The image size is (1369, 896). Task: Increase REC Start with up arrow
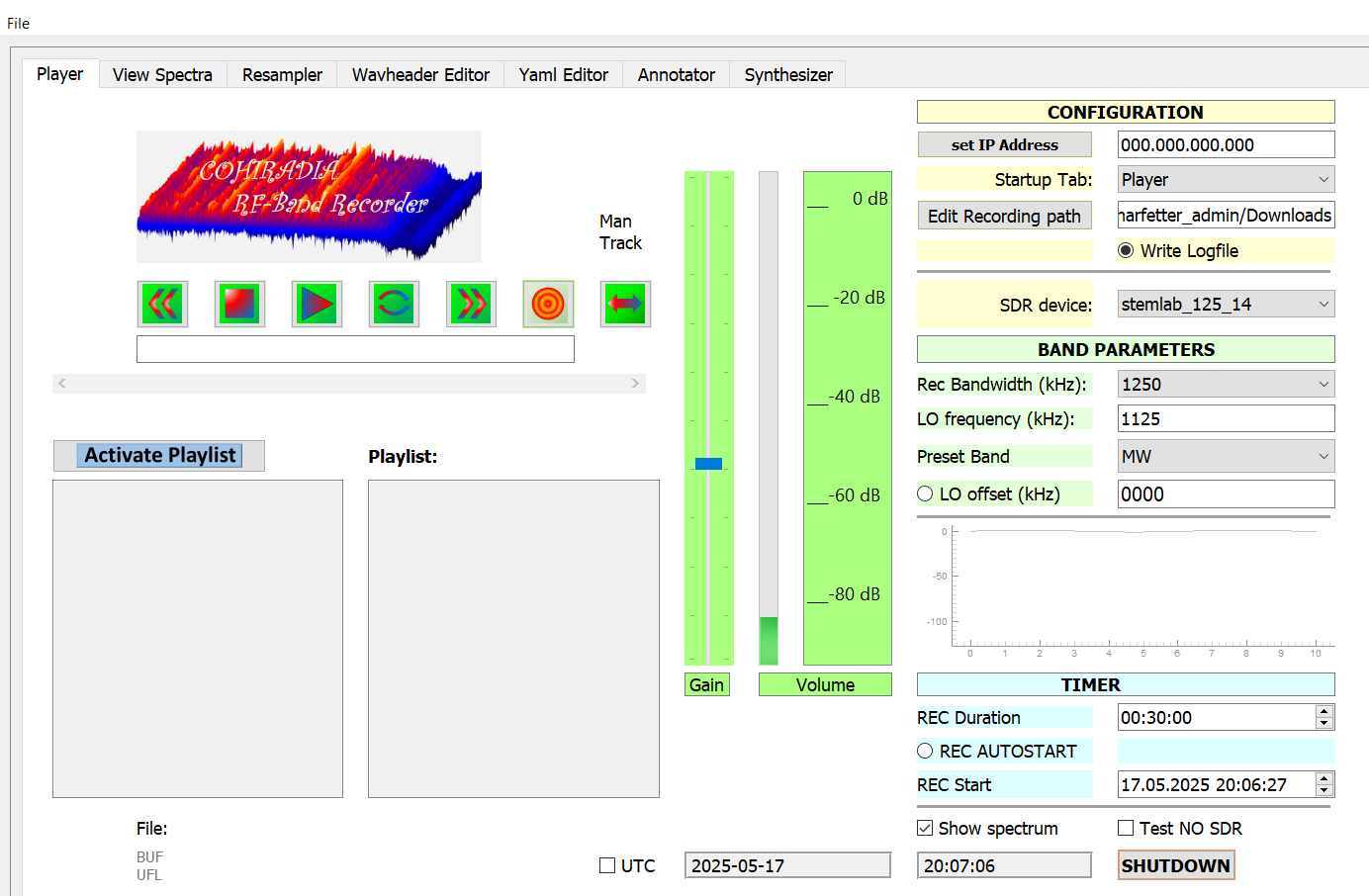1324,778
